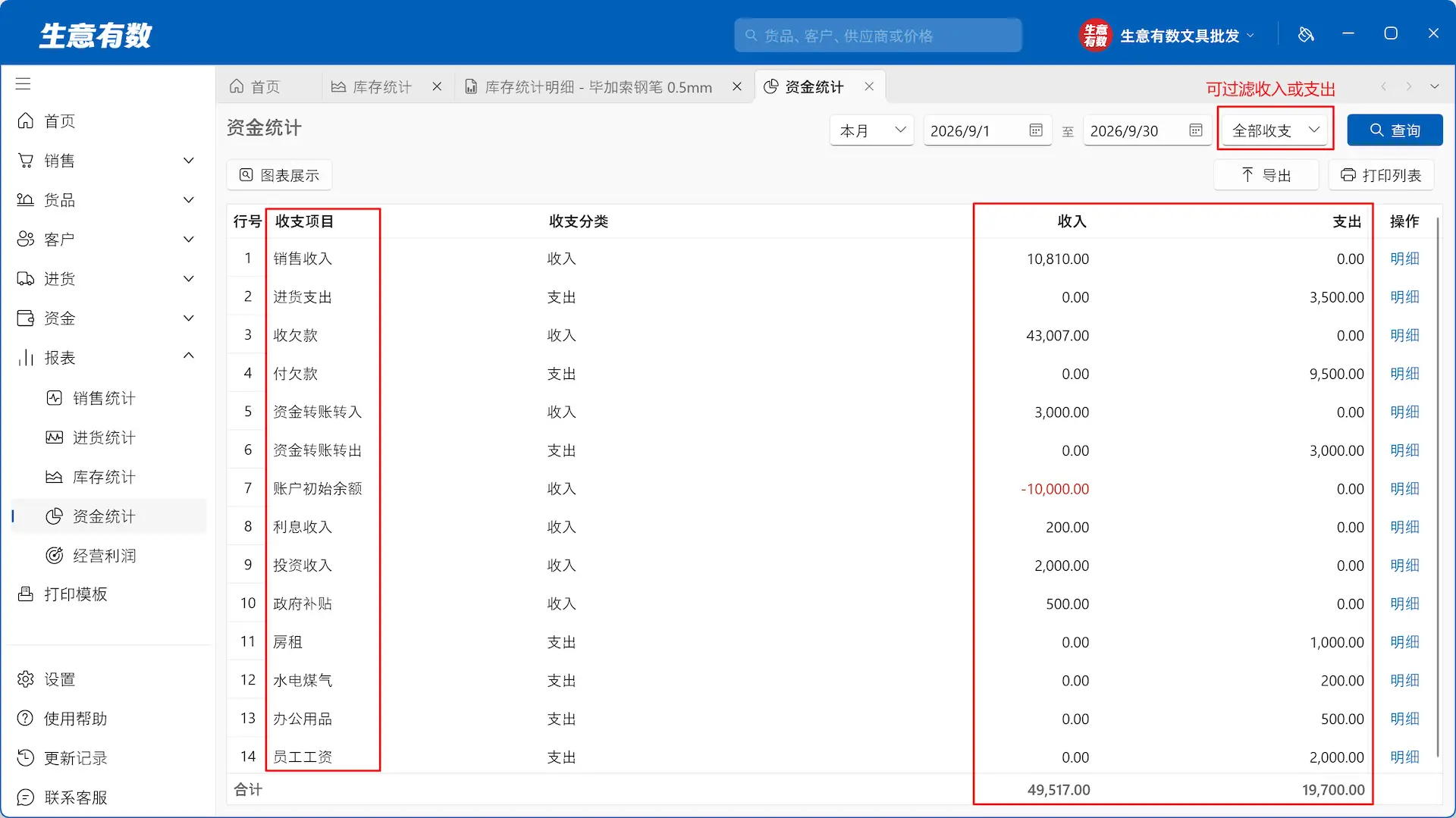Expand the 货品 sidebar menu
This screenshot has width=1456, height=818.
click(108, 200)
